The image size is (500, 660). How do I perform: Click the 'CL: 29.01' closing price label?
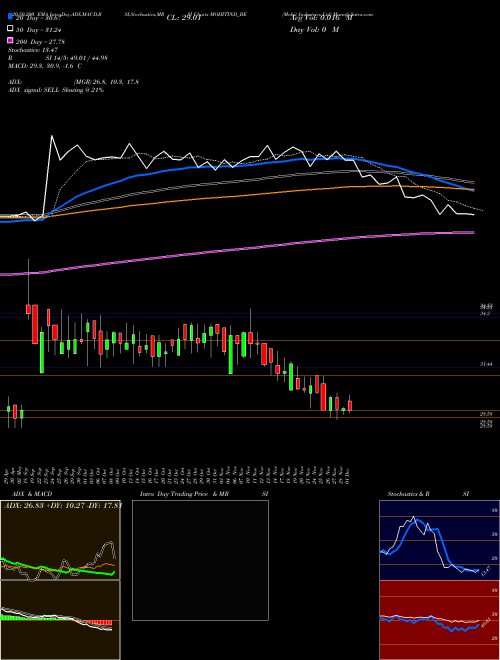tap(184, 18)
